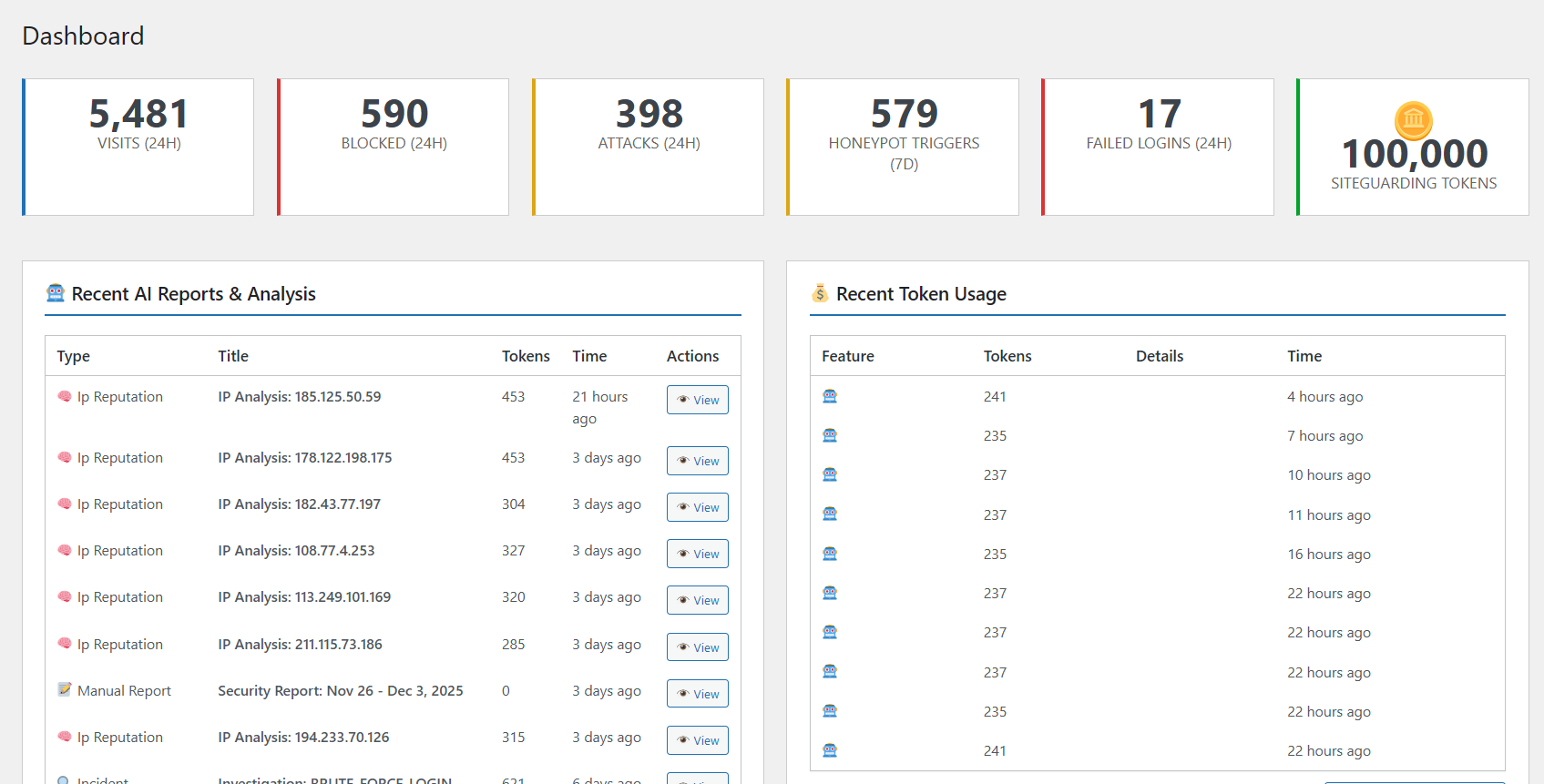The width and height of the screenshot is (1544, 784).
Task: Open View for IP Analysis 211.115.73.186
Action: click(697, 647)
